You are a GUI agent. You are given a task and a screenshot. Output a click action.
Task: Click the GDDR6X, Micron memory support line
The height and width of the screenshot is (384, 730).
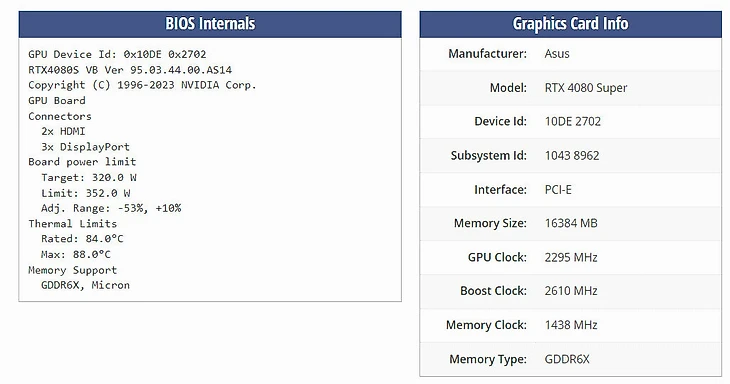[x=85, y=285]
